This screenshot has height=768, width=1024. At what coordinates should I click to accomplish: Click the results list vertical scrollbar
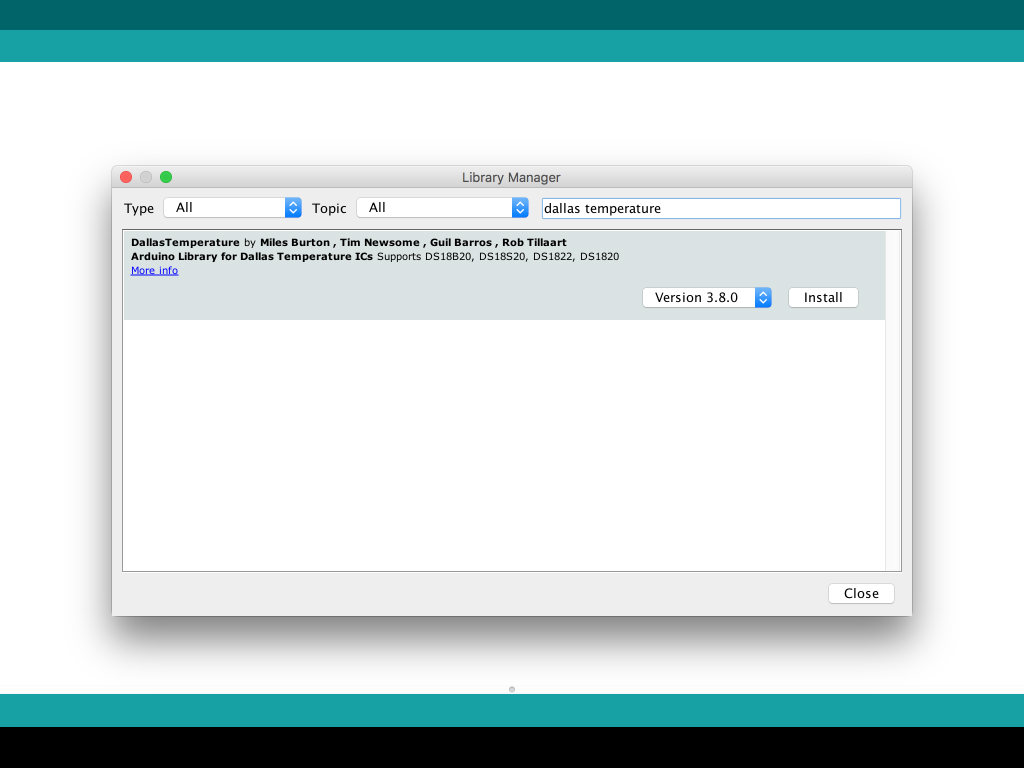pyautogui.click(x=893, y=400)
